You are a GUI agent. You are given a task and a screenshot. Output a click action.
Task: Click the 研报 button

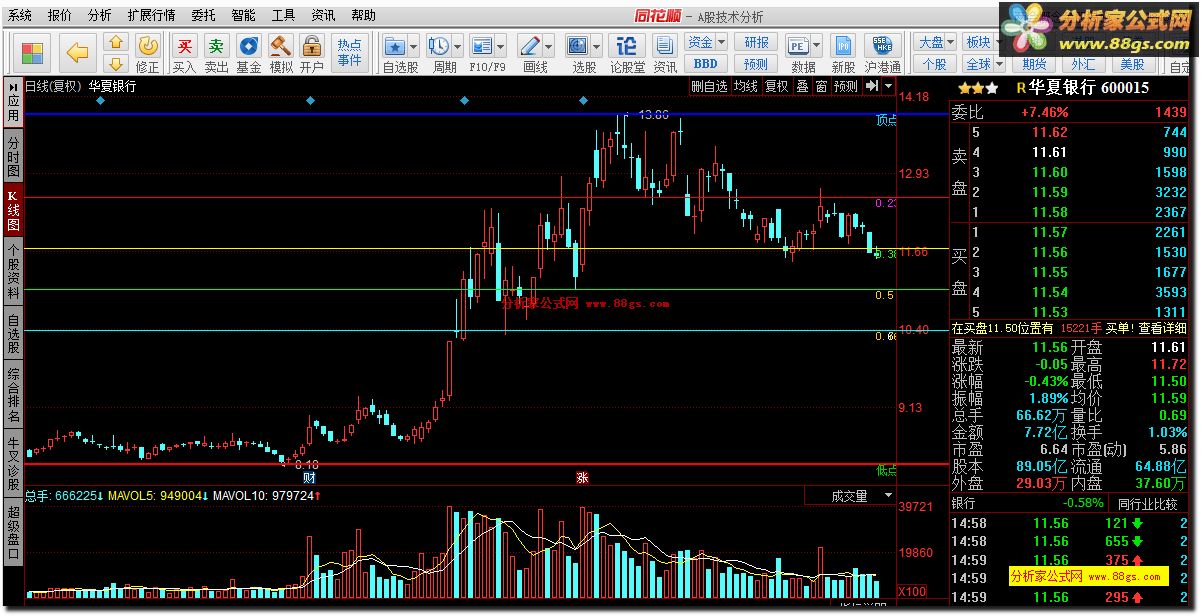click(757, 42)
